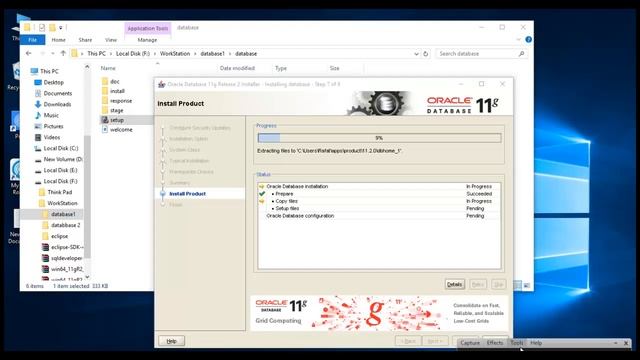This screenshot has width=640, height=360.
Task: Click Local Disk (F:) in address path
Action: 133,53
